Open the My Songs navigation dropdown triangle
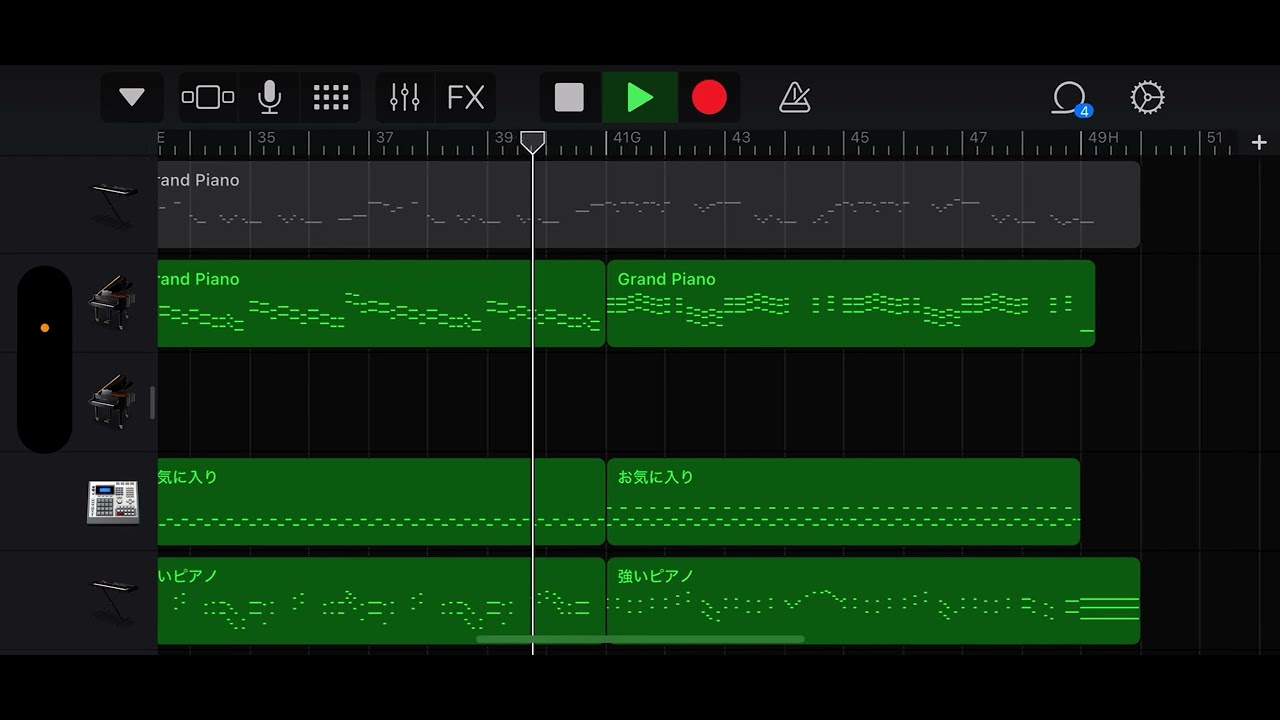The height and width of the screenshot is (720, 1280). 132,97
